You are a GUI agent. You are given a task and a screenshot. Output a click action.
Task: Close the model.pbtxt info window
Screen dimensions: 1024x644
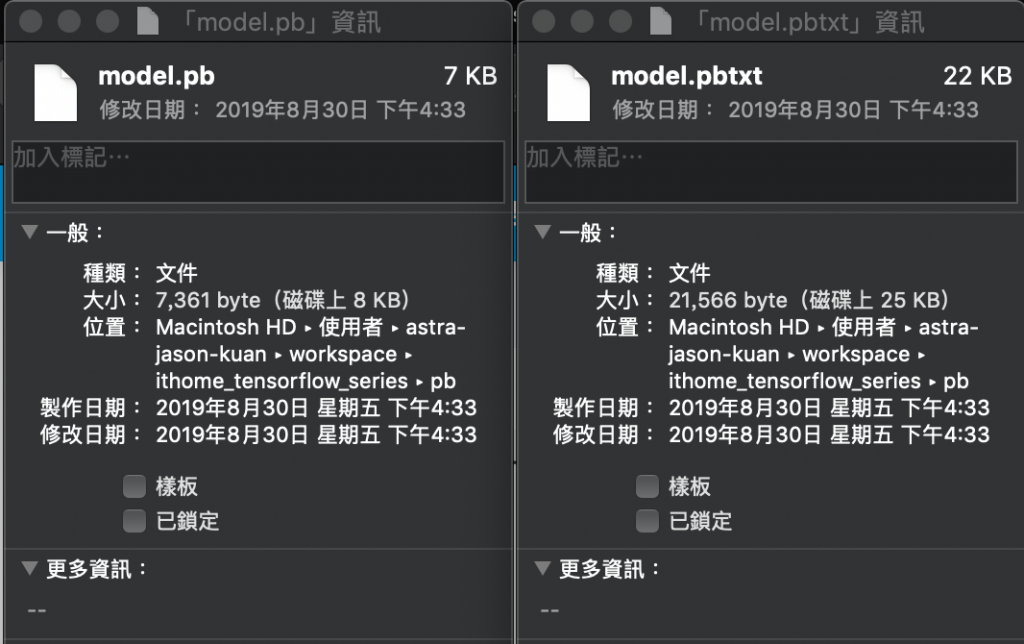click(543, 22)
